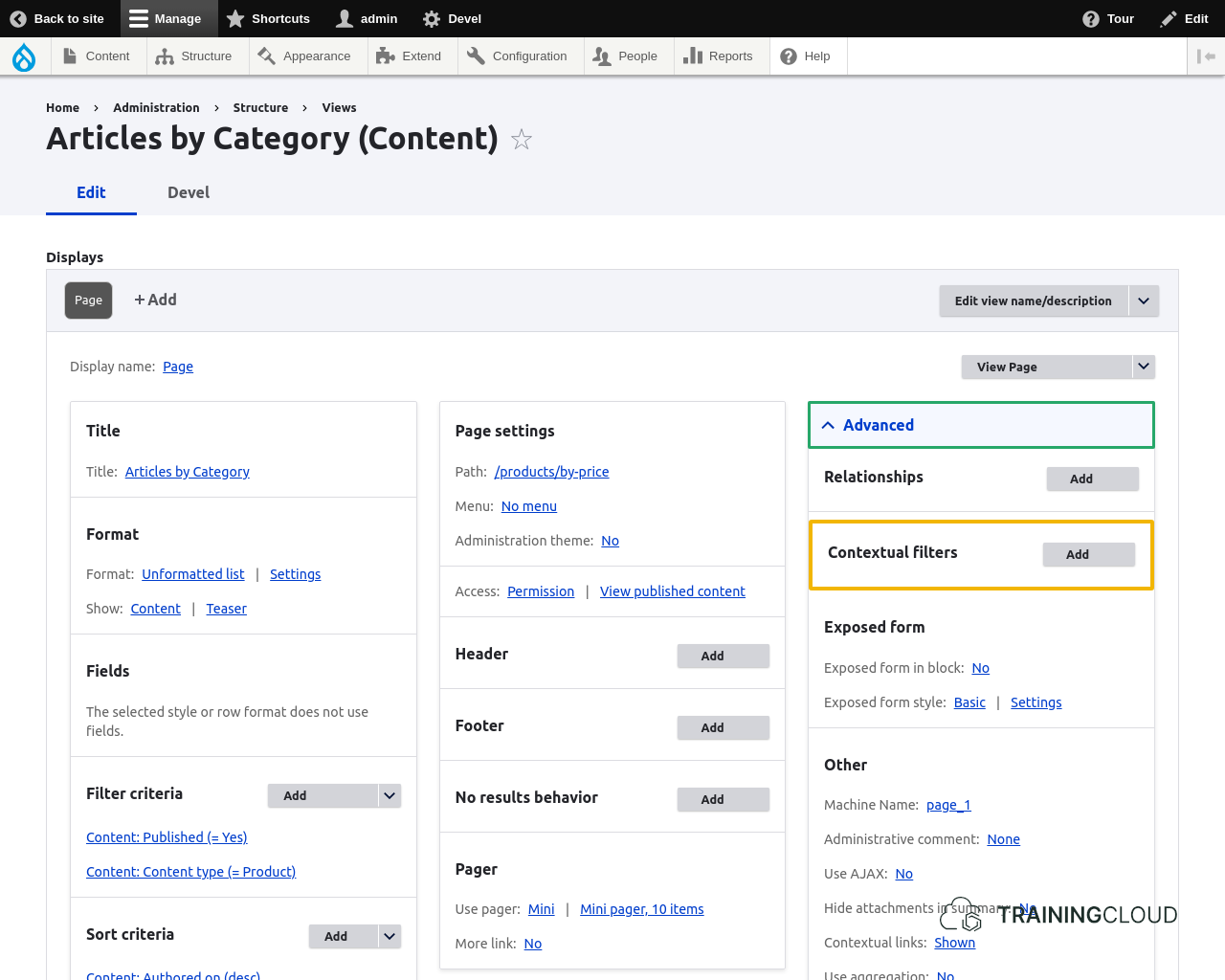Viewport: 1225px width, 980px height.
Task: Add a Contextual filter
Action: pyautogui.click(x=1088, y=554)
